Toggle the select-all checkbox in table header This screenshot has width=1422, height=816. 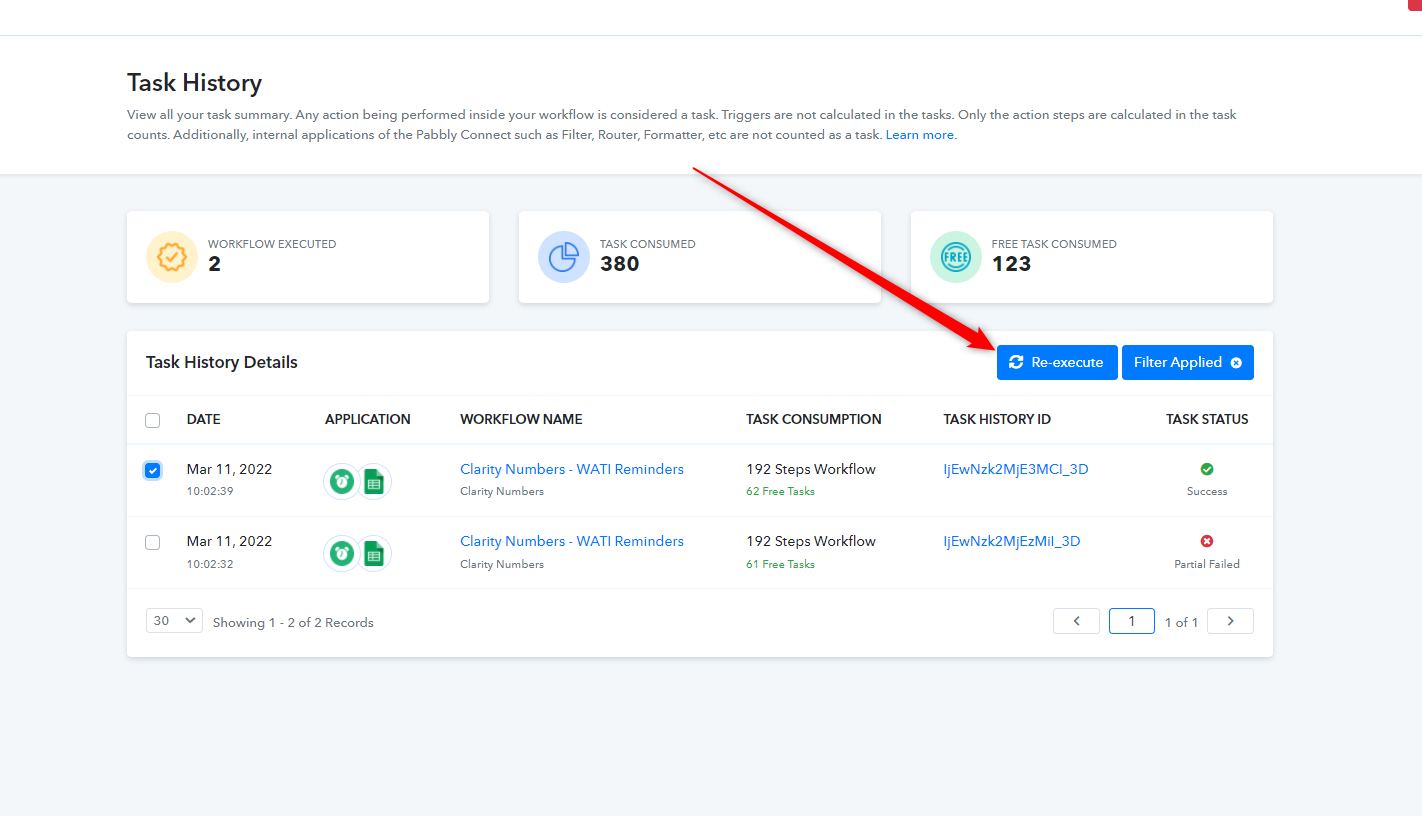click(152, 420)
